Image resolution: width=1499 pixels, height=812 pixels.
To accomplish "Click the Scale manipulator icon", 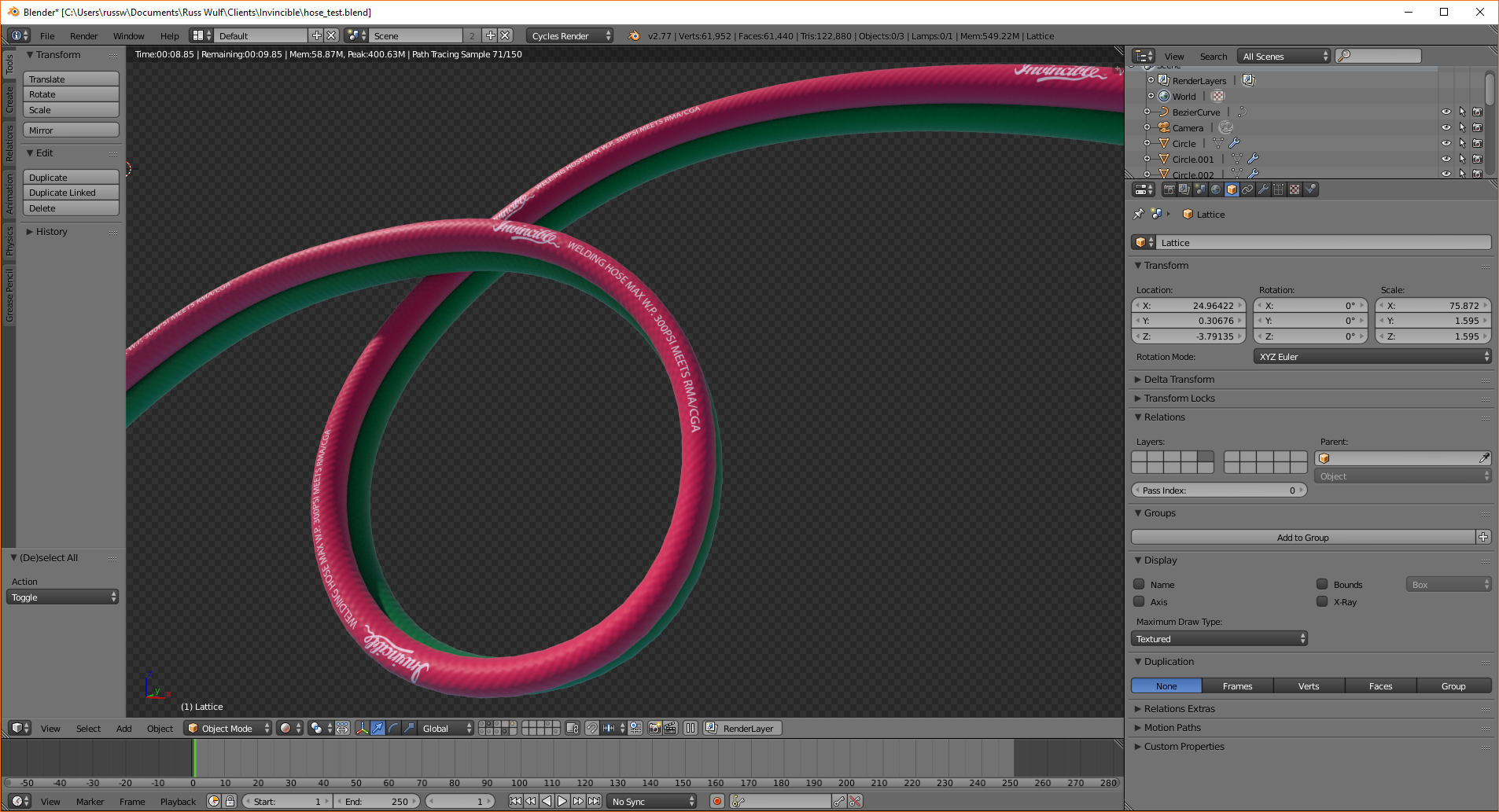I will point(409,729).
